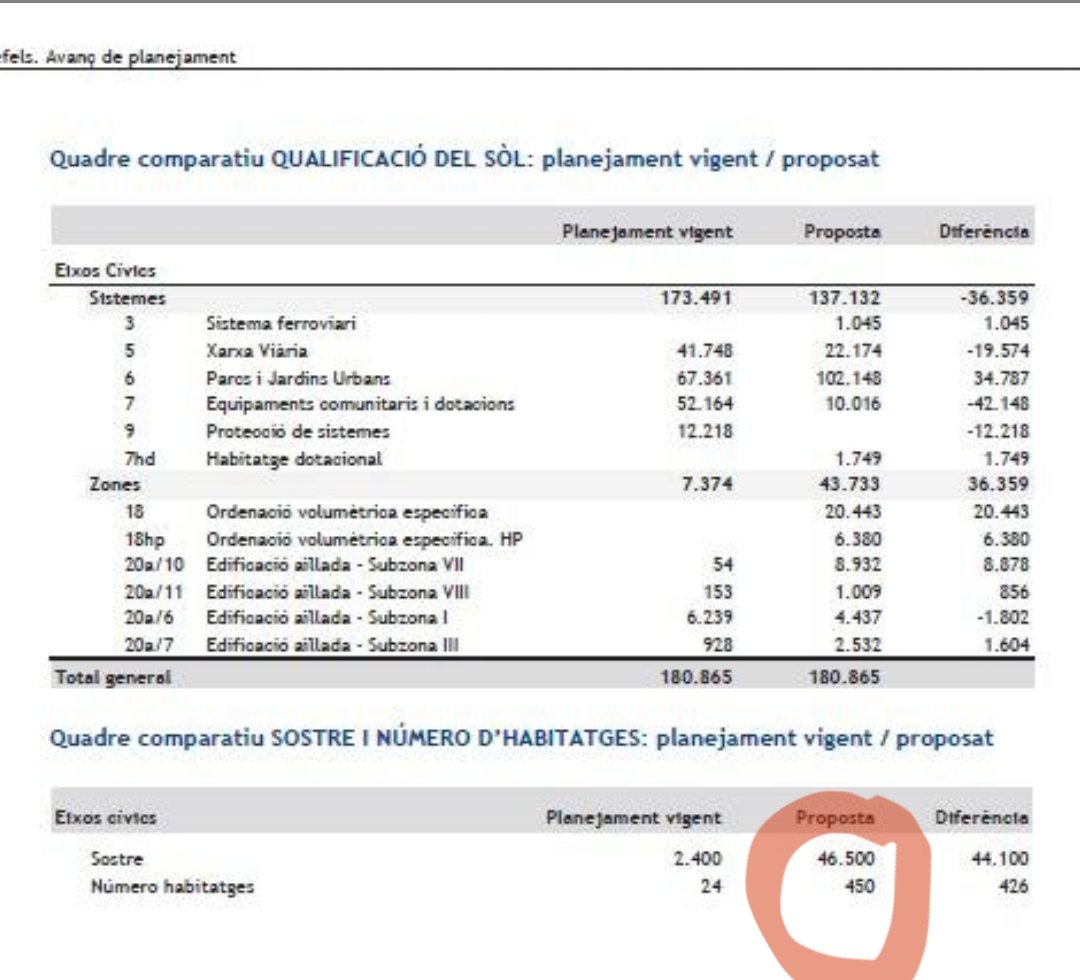Click 'Edificació aïllada - Subzona III' label
This screenshot has height=980, width=1080.
point(332,645)
